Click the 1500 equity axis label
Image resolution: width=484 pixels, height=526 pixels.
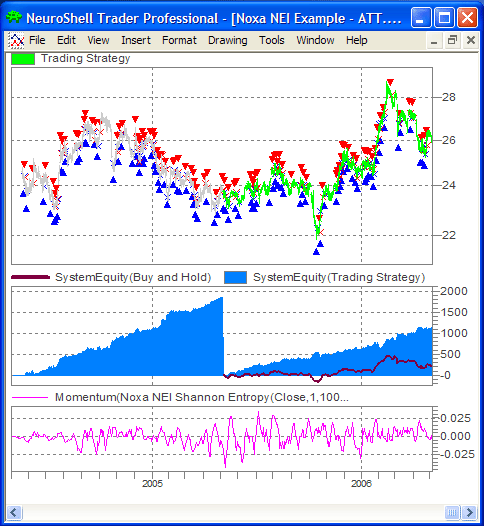coord(454,313)
